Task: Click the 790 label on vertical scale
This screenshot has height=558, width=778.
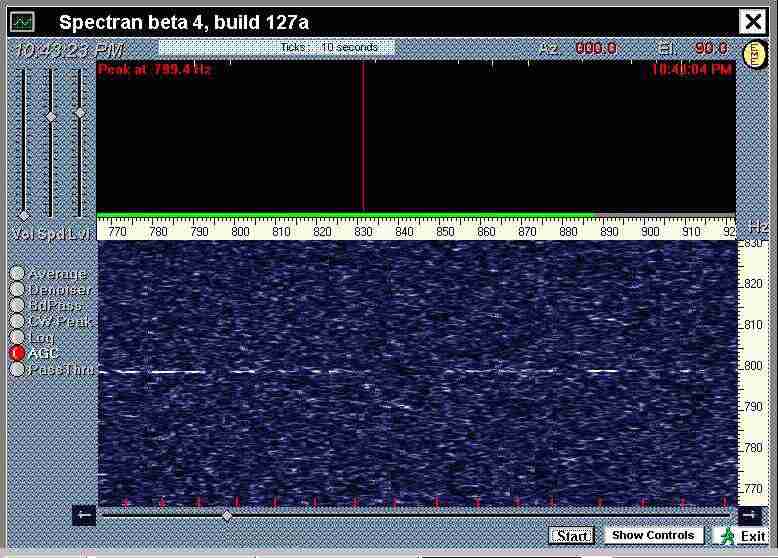Action: point(753,407)
